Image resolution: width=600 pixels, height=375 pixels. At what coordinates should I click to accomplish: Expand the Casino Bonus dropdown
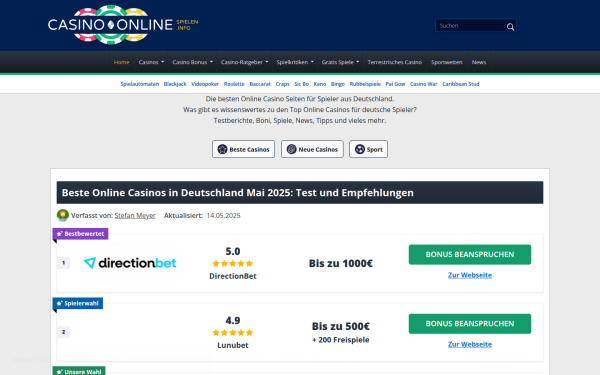pyautogui.click(x=192, y=62)
